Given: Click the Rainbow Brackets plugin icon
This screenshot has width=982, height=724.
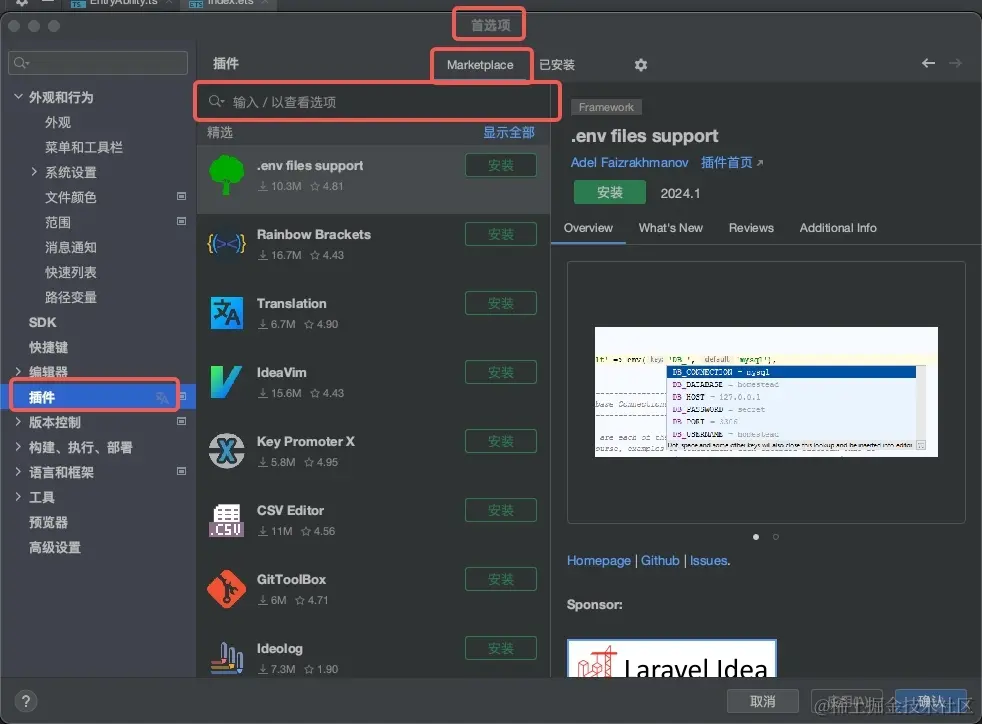Looking at the screenshot, I should 226,244.
